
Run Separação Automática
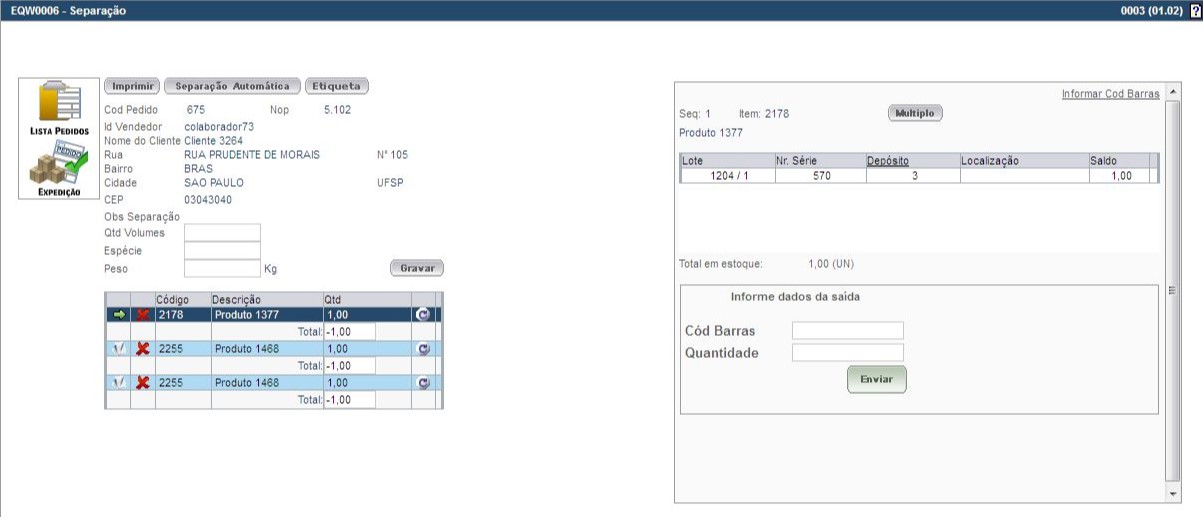pyautogui.click(x=232, y=86)
